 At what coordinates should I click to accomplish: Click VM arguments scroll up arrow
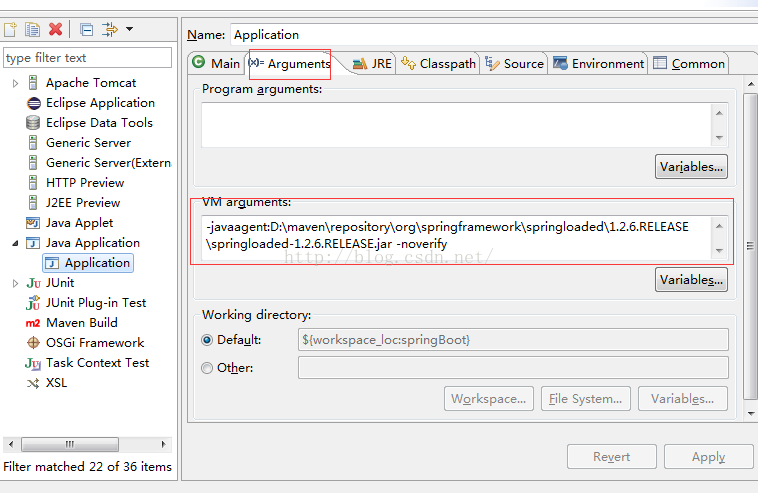(719, 226)
